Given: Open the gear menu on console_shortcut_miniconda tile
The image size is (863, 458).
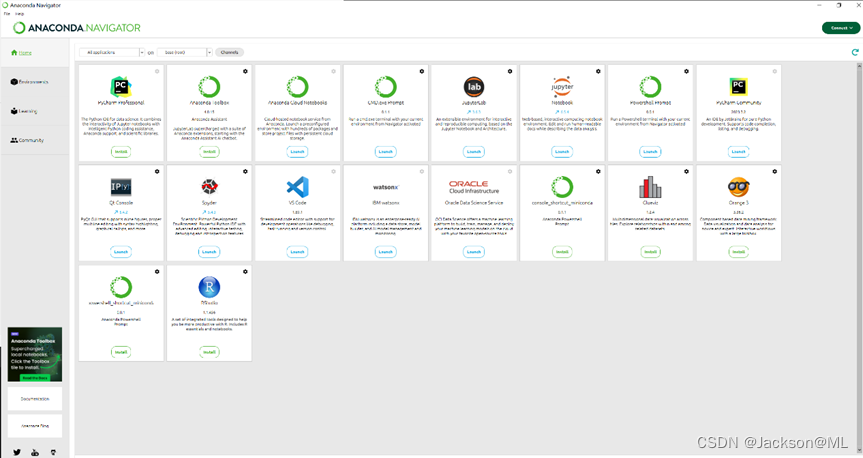Looking at the screenshot, I should point(598,172).
